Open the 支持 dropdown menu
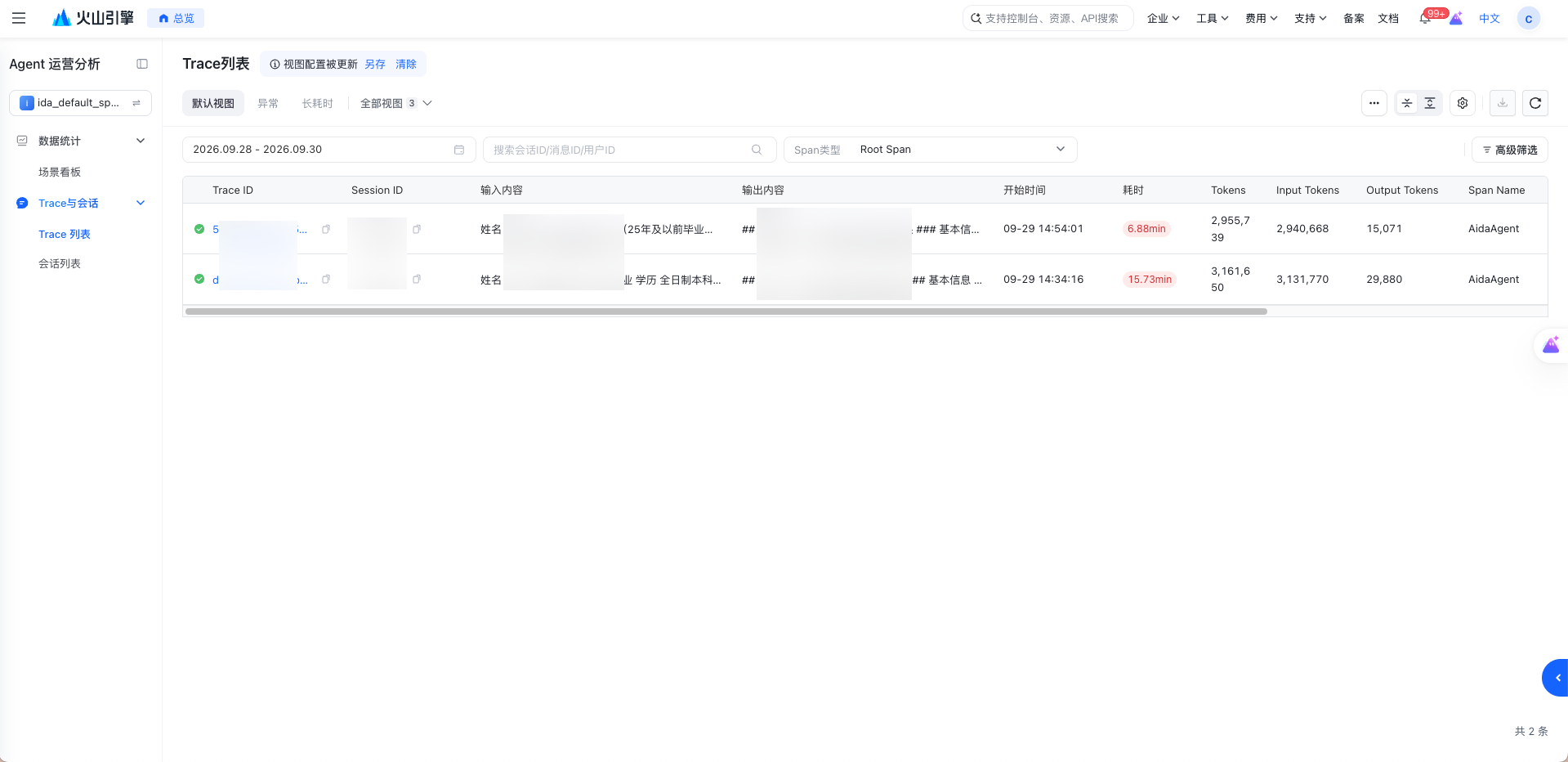 1311,18
